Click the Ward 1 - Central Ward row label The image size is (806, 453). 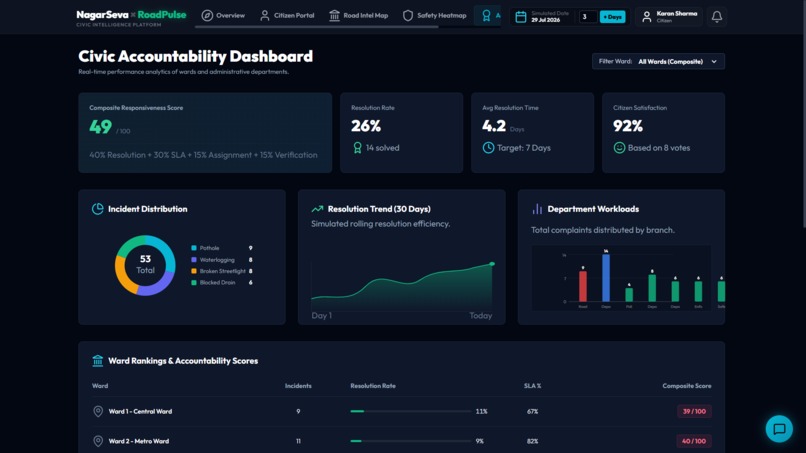(140, 411)
